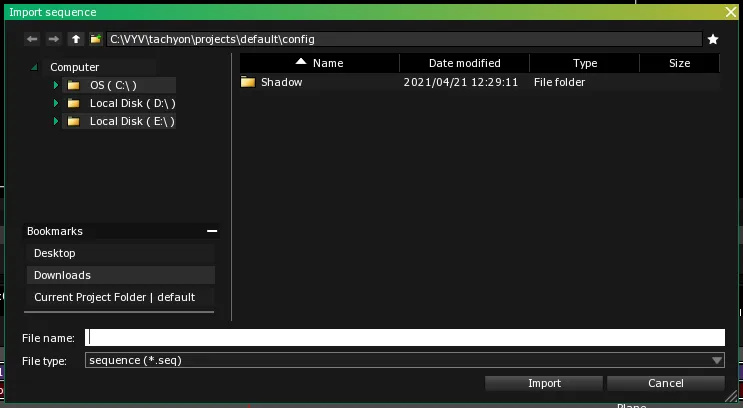The width and height of the screenshot is (743, 408).
Task: Go back with the left arrow button
Action: [32, 39]
